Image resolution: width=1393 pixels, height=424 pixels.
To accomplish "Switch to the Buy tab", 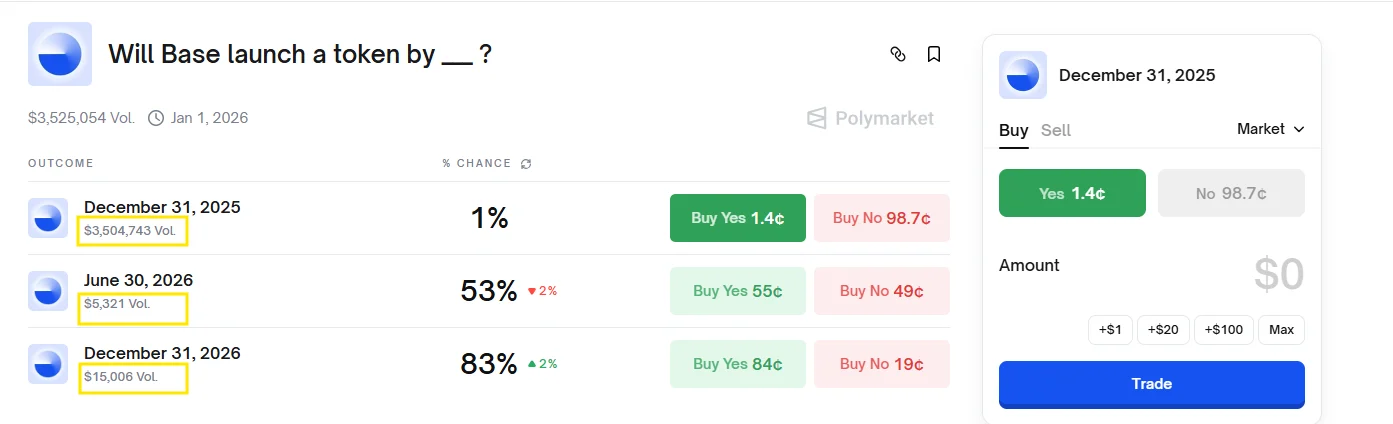I will point(1013,130).
